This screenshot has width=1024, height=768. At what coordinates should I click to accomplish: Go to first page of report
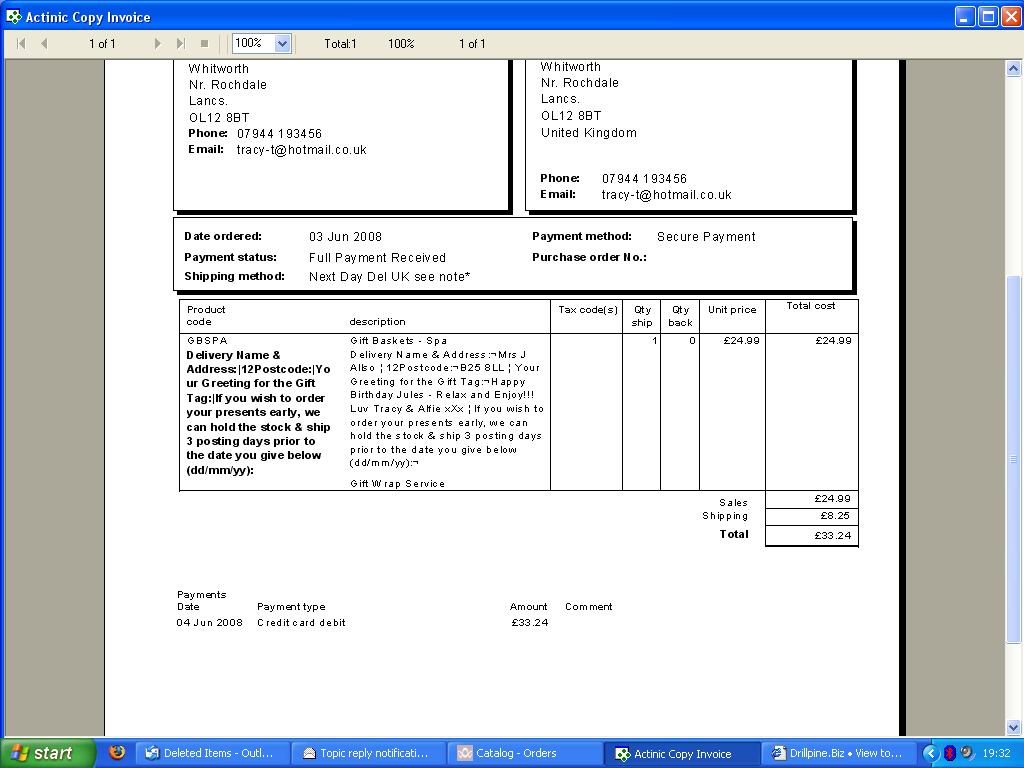pos(21,44)
